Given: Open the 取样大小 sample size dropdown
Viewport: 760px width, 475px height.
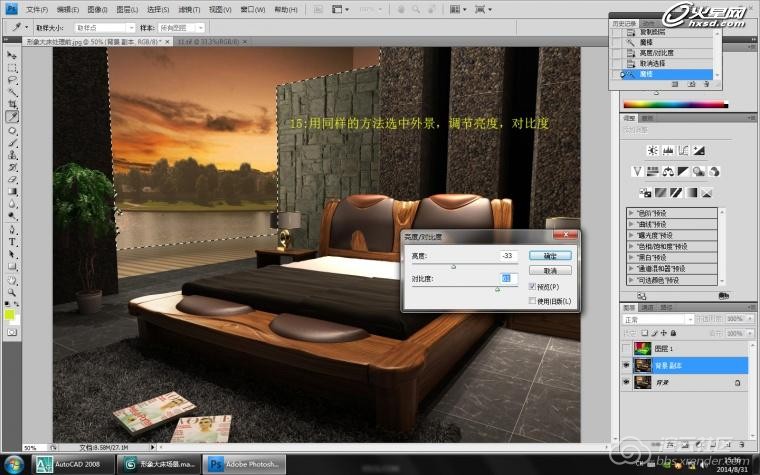Looking at the screenshot, I should pos(104,28).
